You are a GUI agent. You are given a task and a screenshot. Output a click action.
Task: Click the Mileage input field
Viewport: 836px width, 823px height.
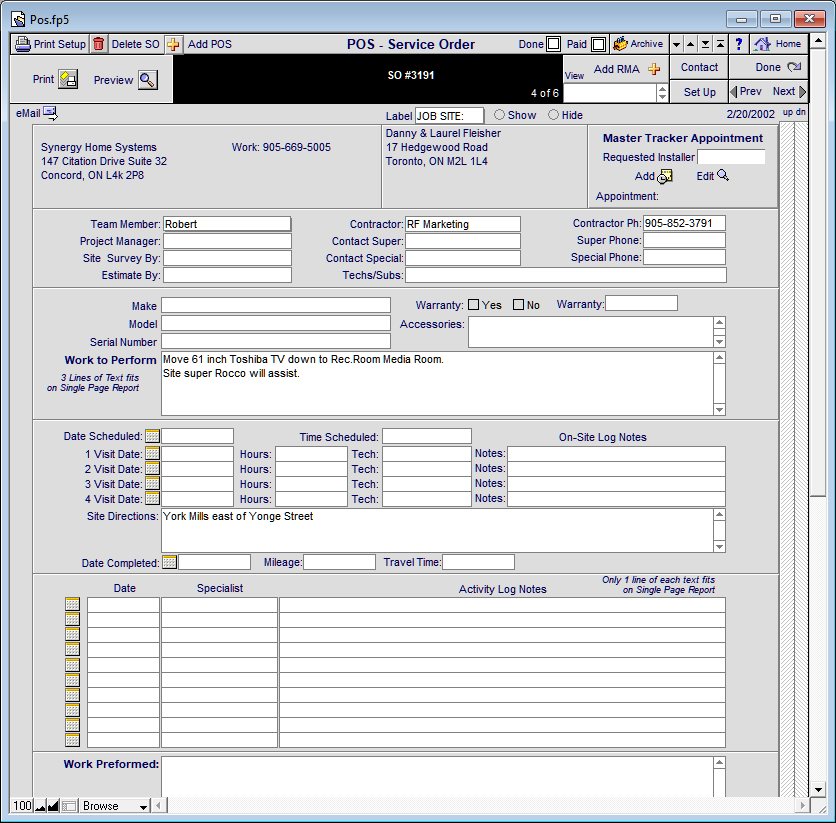[339, 562]
